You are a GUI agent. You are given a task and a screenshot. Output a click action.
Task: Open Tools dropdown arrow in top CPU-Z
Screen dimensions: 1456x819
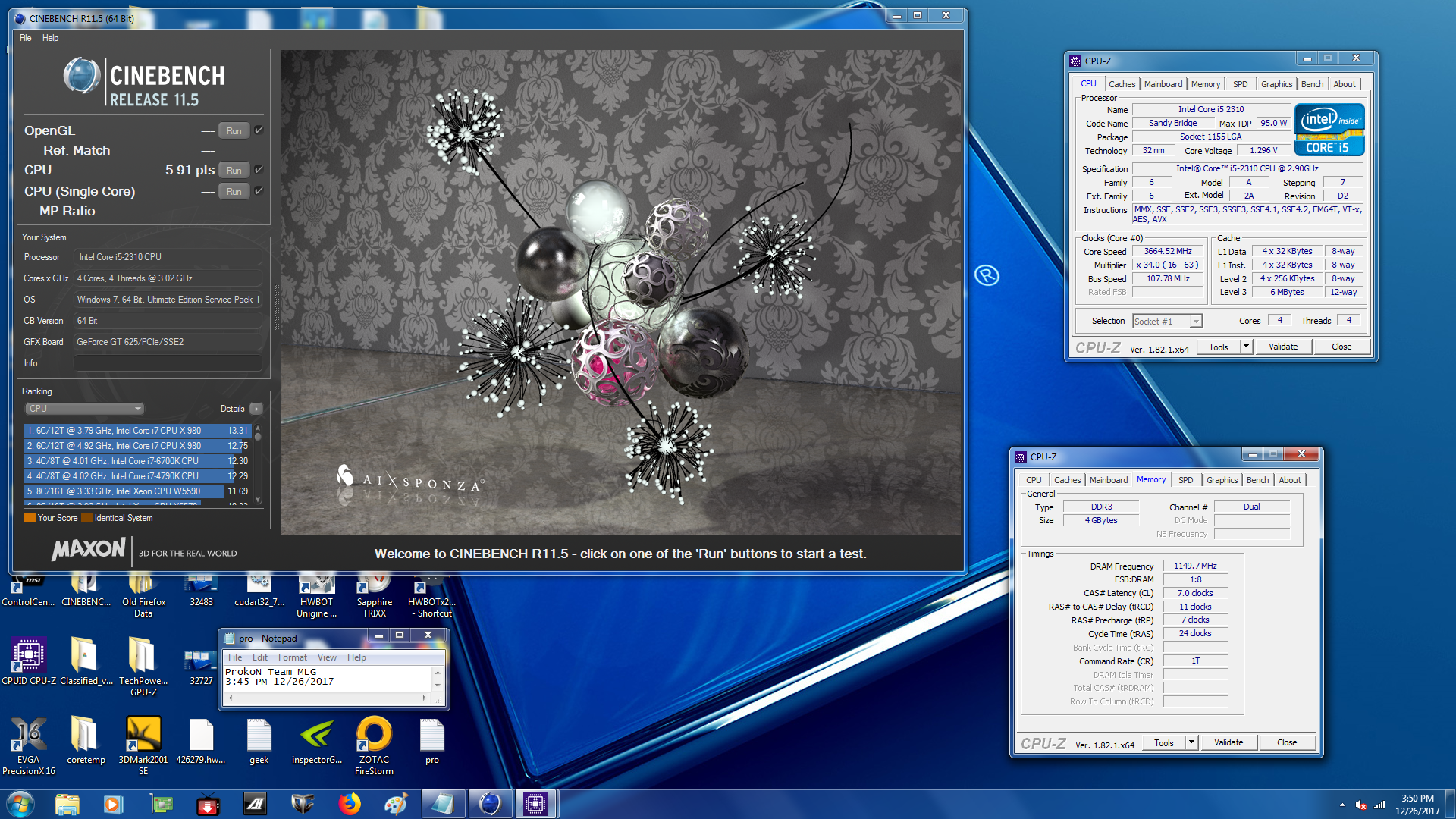click(1245, 347)
